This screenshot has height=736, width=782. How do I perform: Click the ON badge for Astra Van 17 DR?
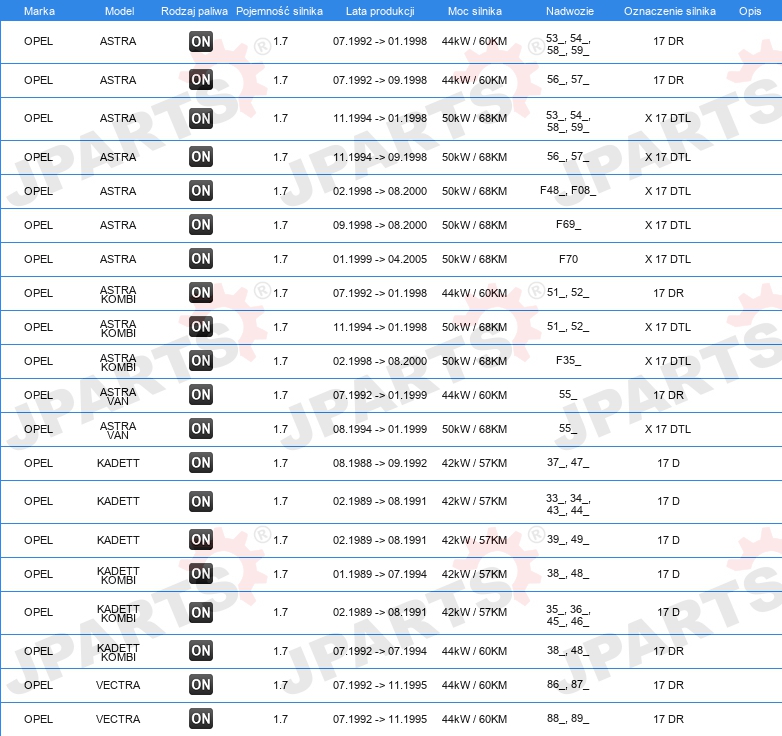coord(201,395)
